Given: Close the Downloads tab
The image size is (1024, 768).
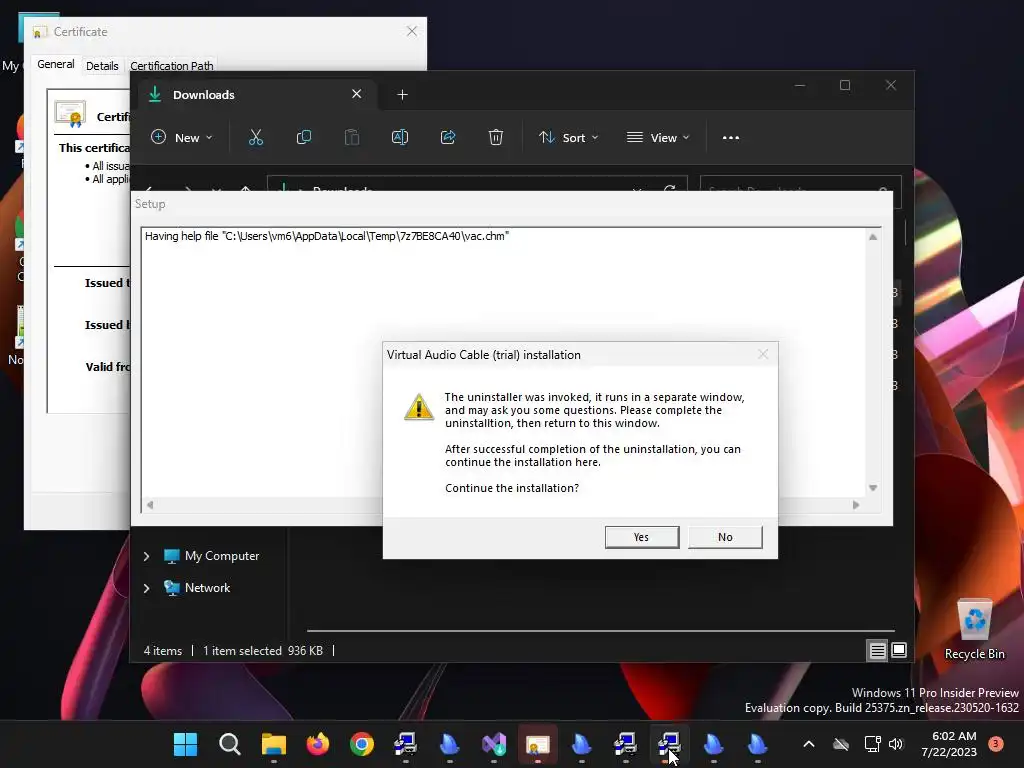Looking at the screenshot, I should tap(357, 94).
